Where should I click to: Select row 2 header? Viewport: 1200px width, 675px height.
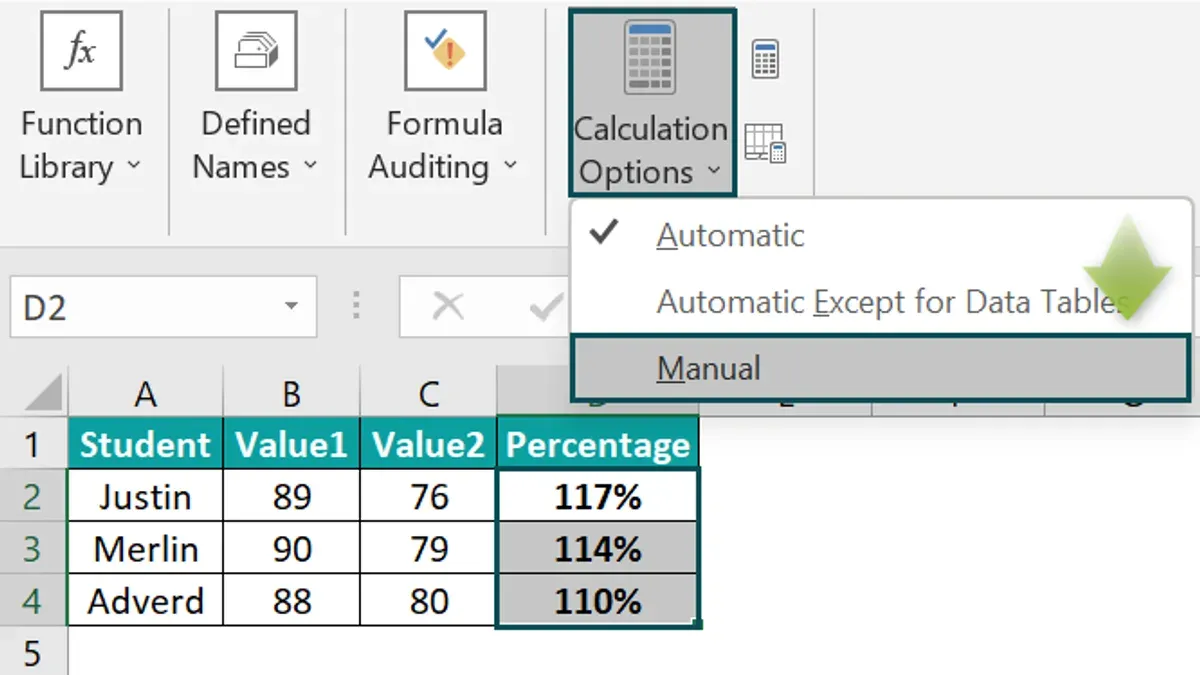click(33, 496)
